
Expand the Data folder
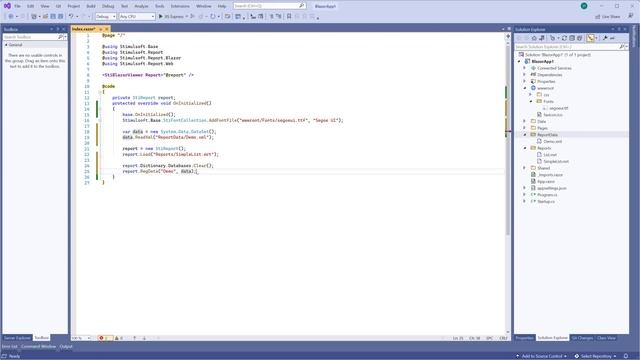[525, 121]
